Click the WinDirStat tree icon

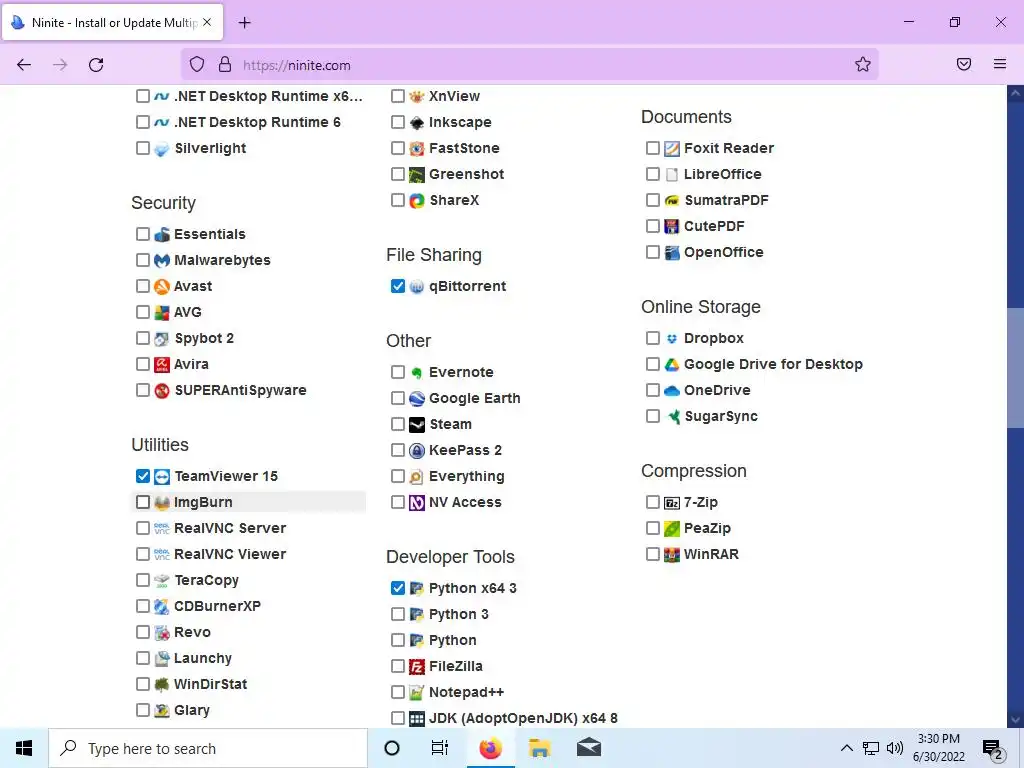coord(161,684)
